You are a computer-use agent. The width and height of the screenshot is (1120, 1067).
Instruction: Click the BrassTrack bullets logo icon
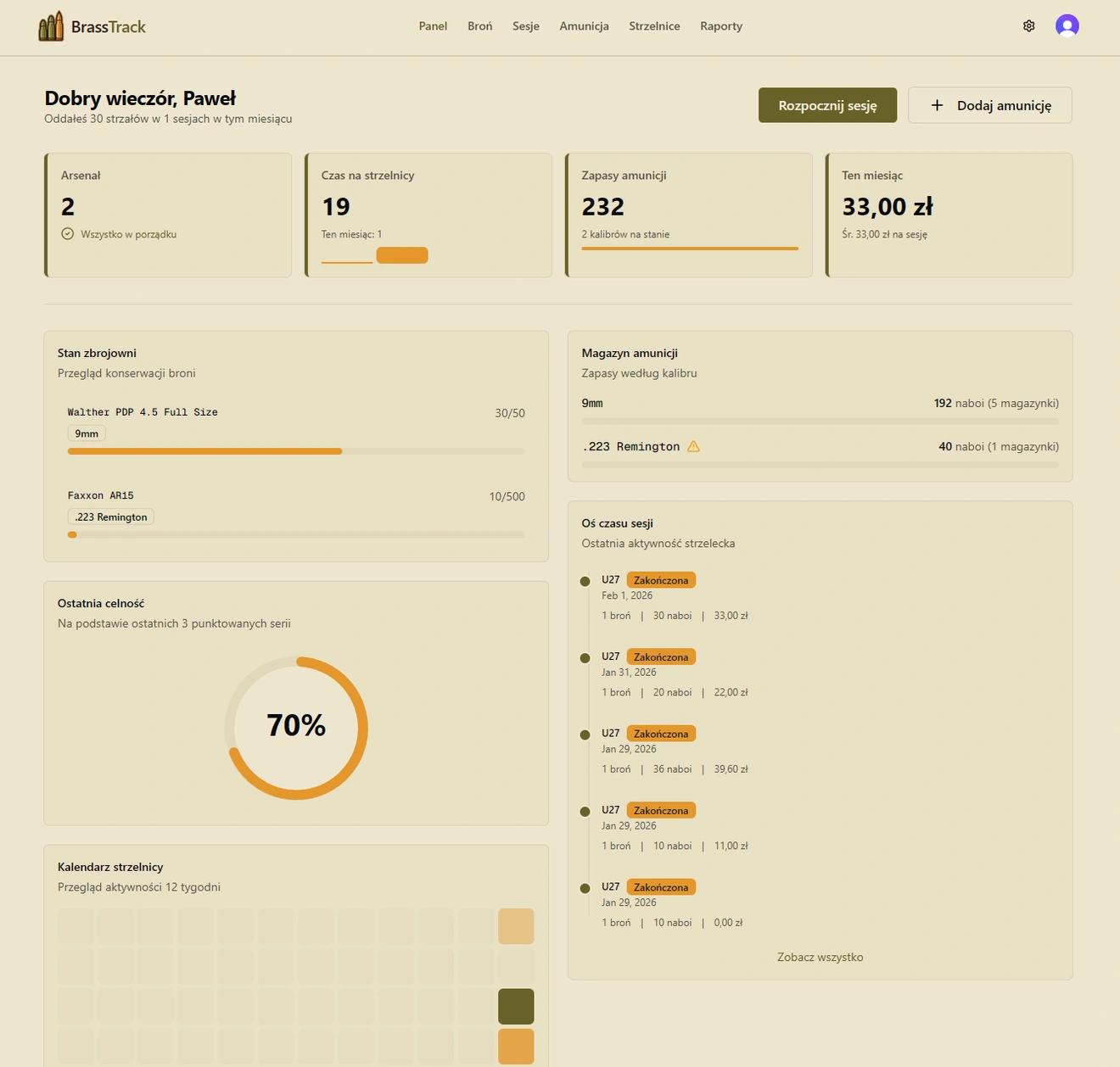coord(51,27)
